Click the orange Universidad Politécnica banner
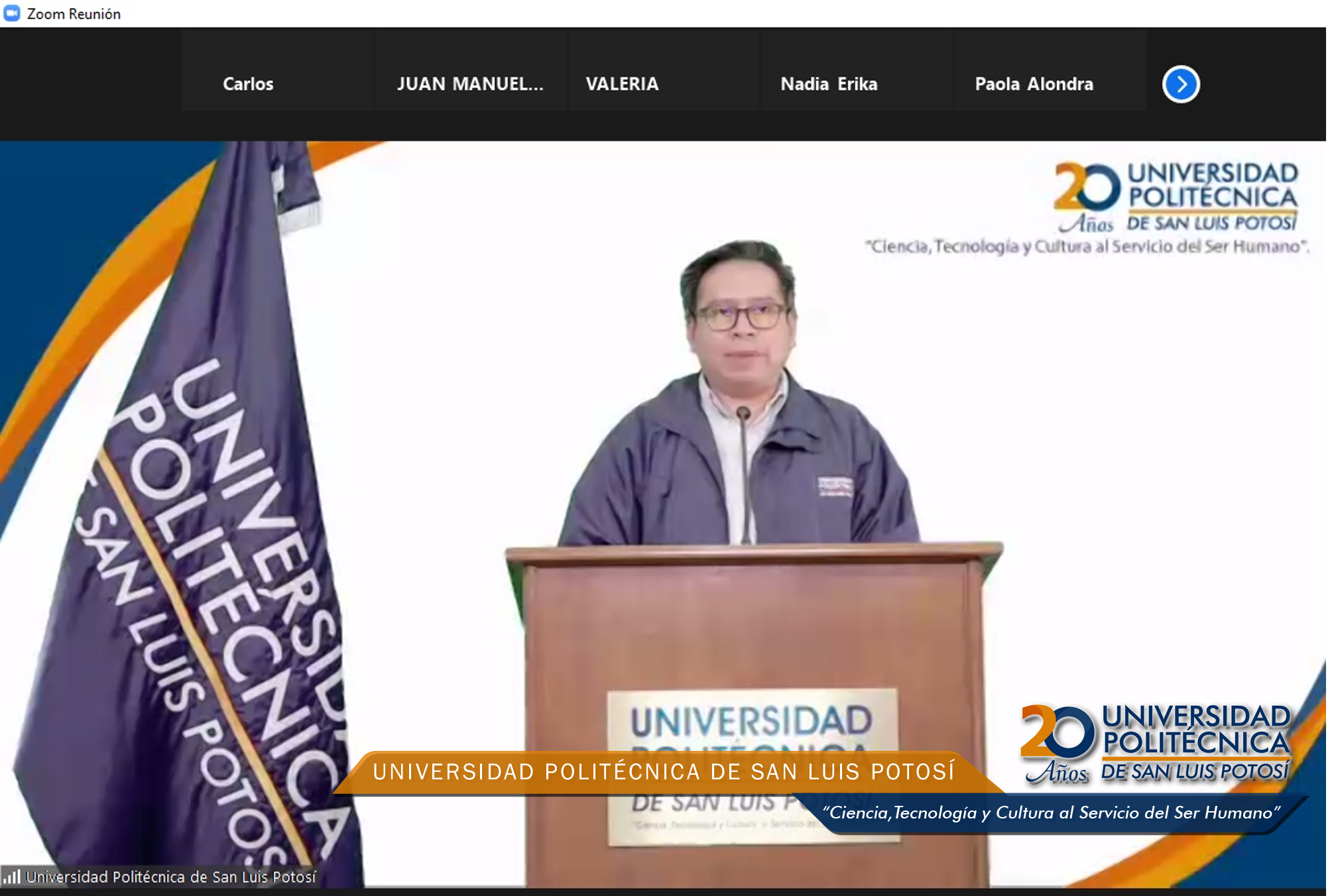This screenshot has height=896, width=1334. [x=663, y=771]
